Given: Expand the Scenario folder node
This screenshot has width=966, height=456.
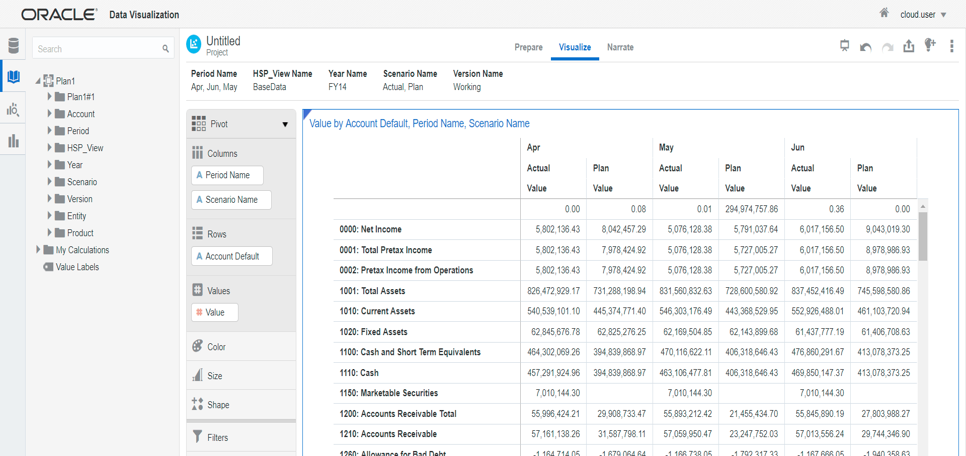Looking at the screenshot, I should [x=50, y=182].
